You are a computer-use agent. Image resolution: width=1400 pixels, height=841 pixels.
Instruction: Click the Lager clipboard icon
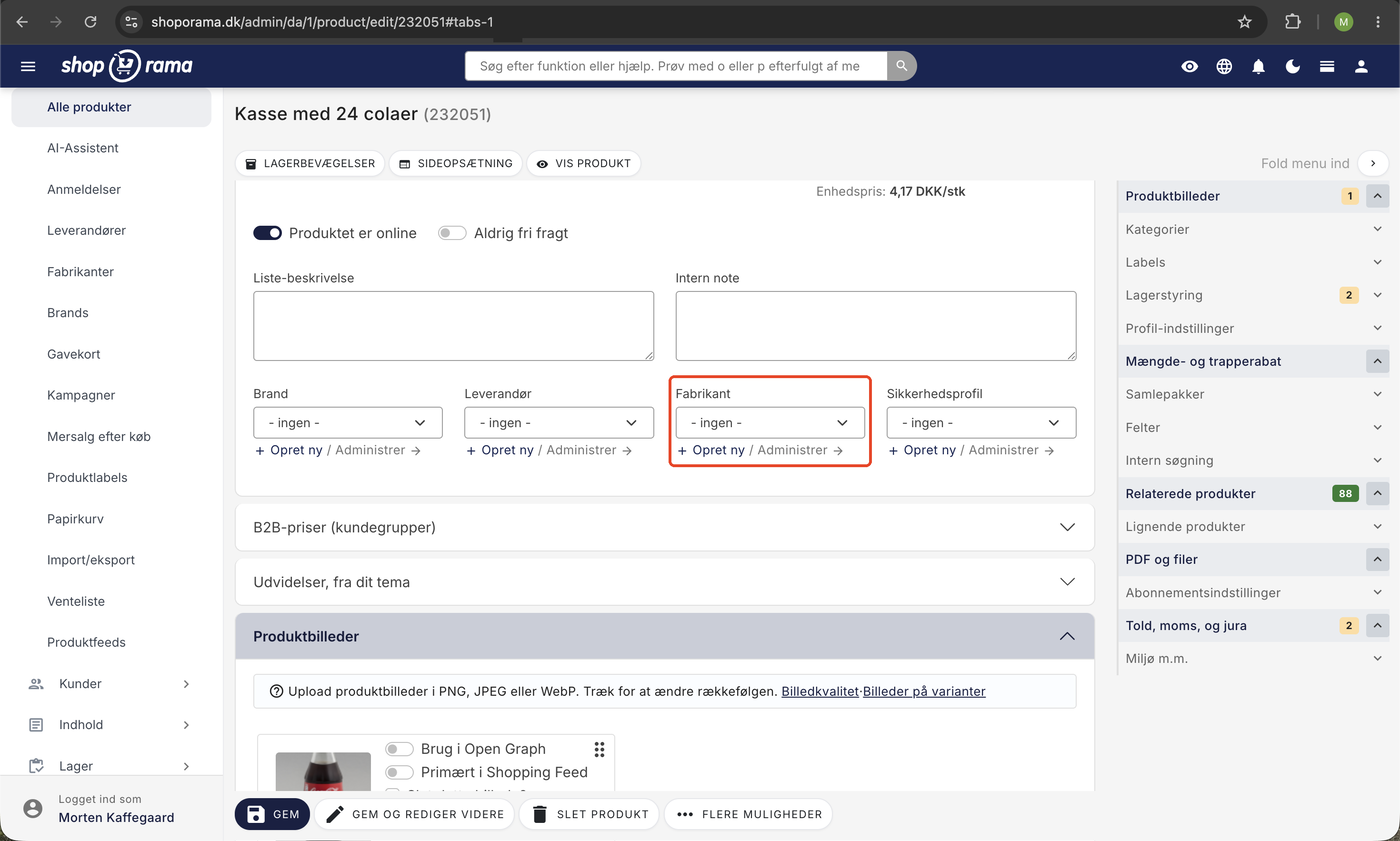(x=36, y=766)
